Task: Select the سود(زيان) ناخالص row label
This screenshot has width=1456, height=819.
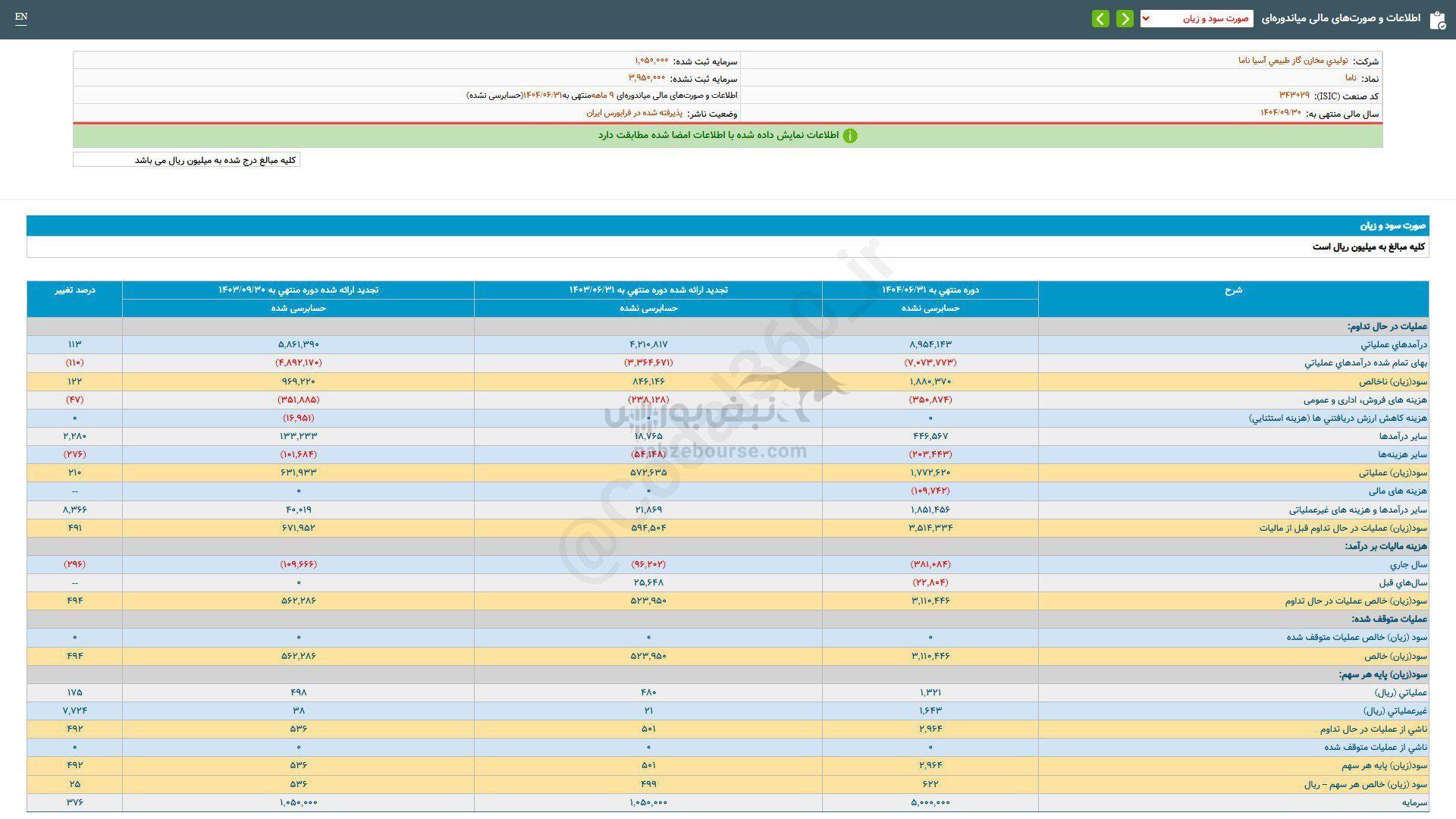Action: (1392, 381)
